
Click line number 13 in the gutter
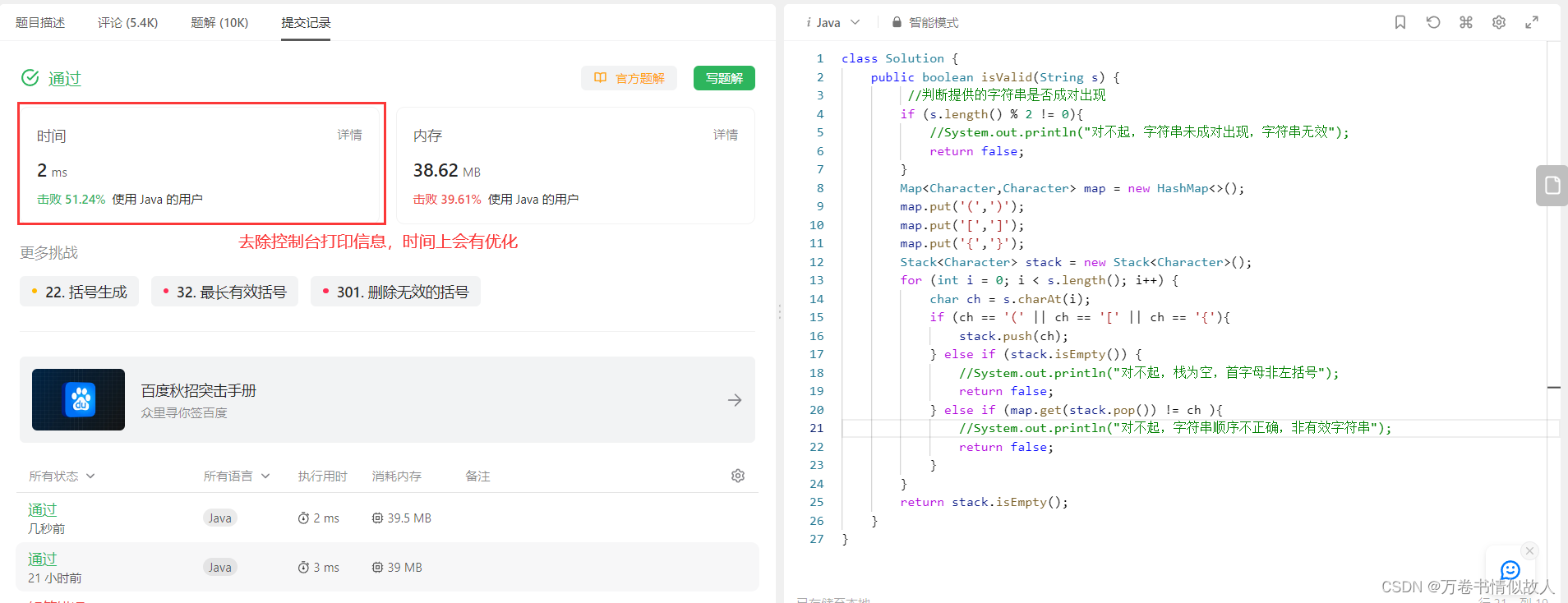click(x=816, y=280)
